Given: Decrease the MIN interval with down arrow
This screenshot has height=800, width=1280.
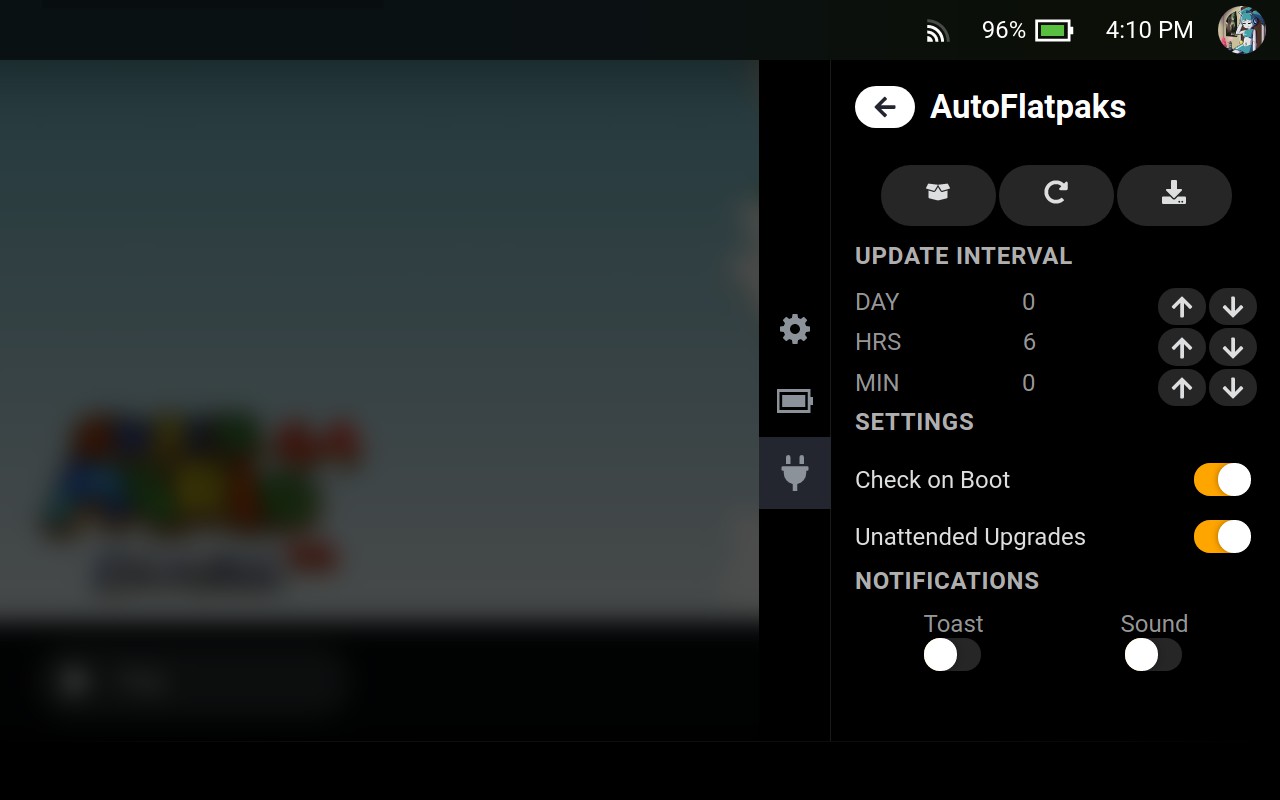Looking at the screenshot, I should [x=1233, y=387].
